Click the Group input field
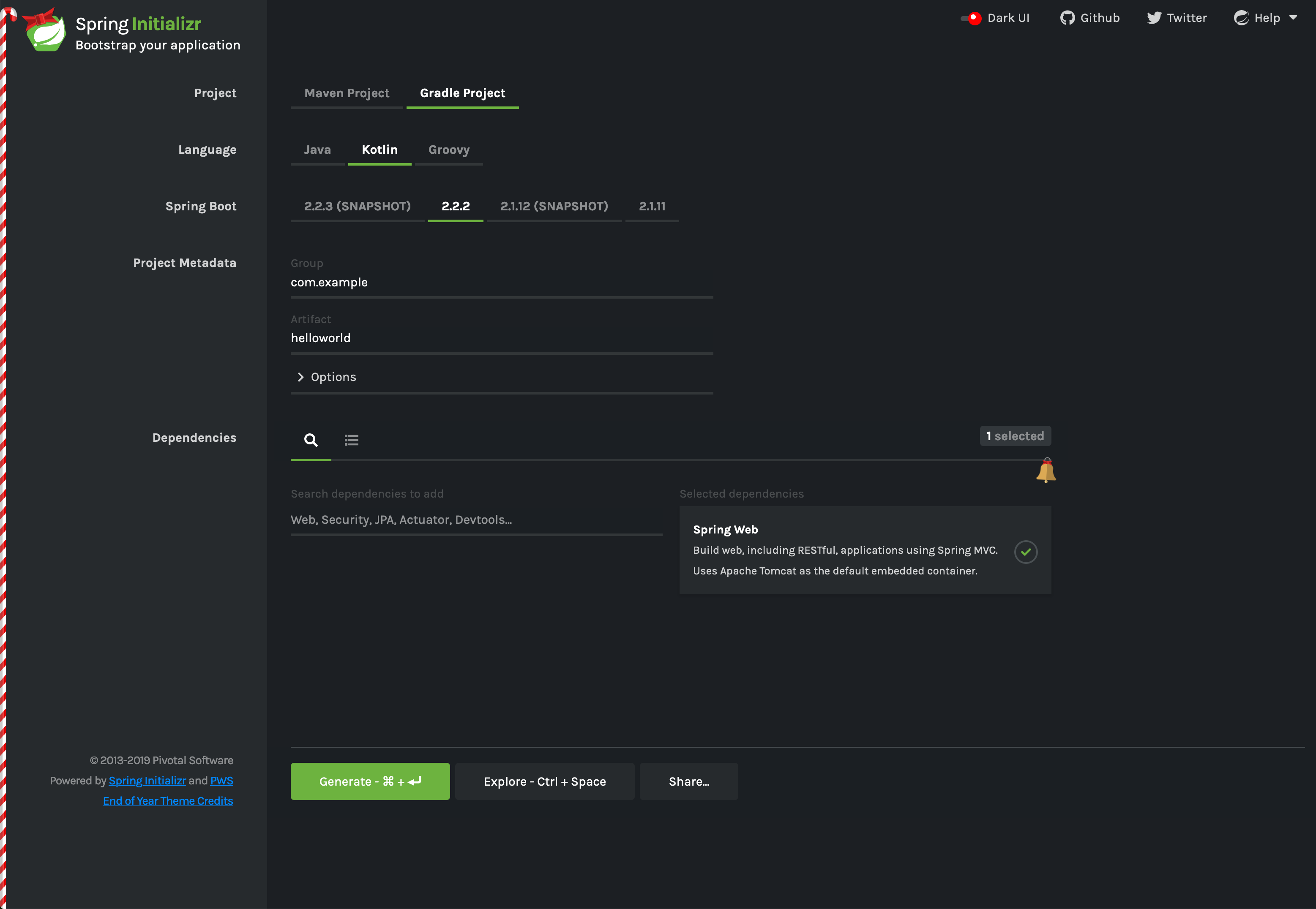The image size is (1316, 909). 502,283
